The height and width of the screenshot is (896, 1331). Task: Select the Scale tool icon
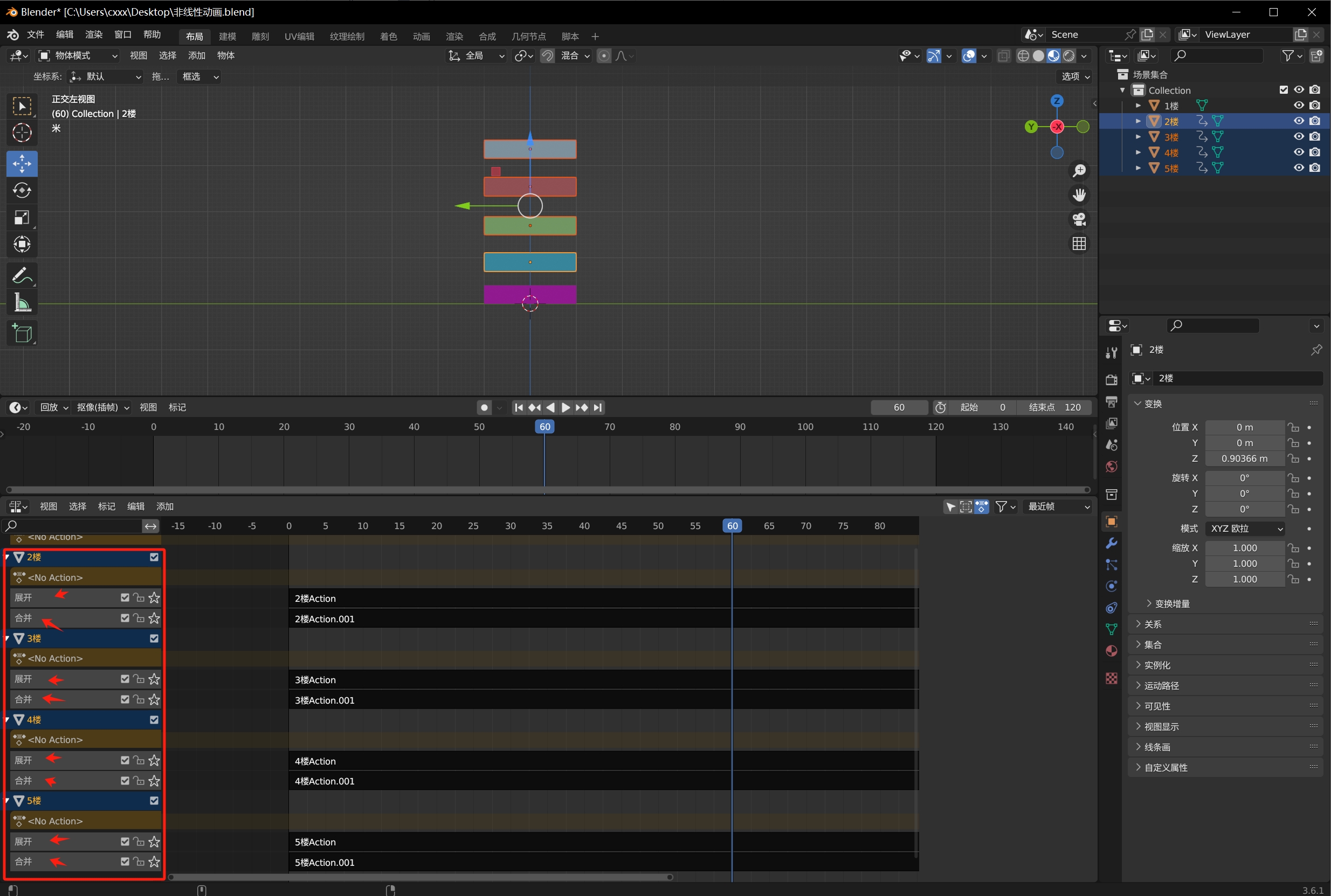22,218
